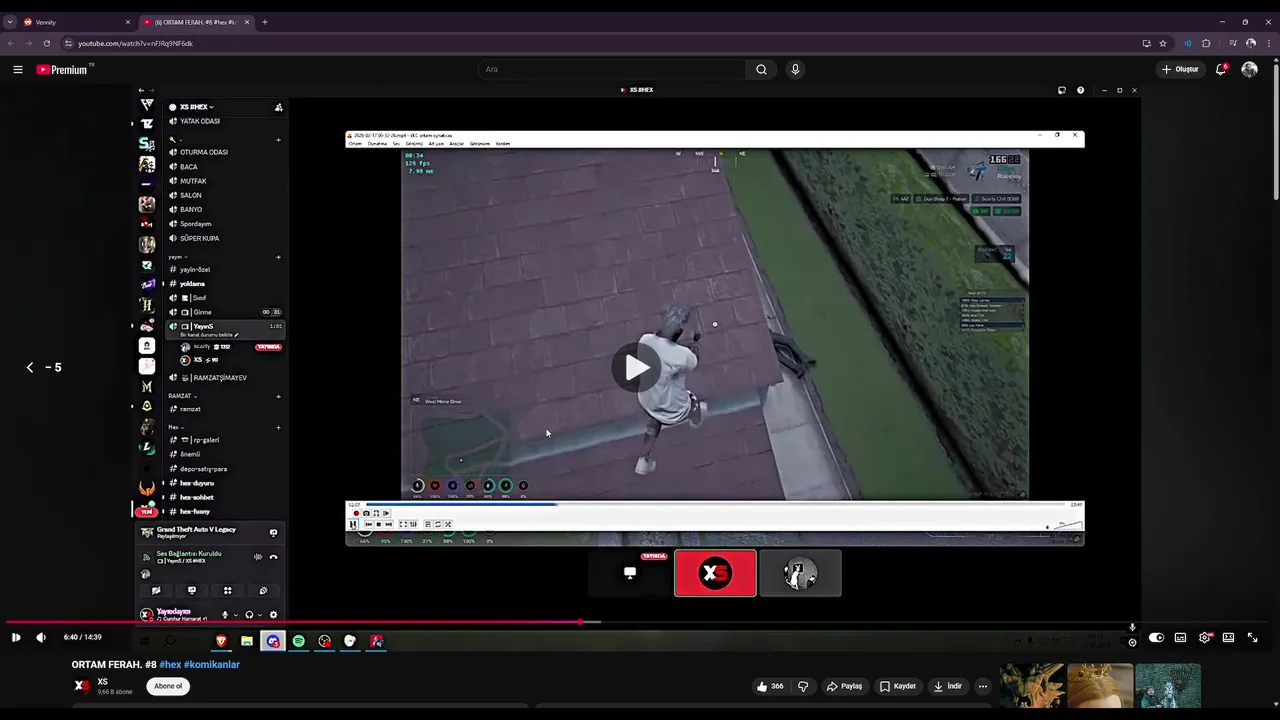Image resolution: width=1280 pixels, height=720 pixels.
Task: Toggle Discord noise suppression icon
Action: click(x=258, y=557)
